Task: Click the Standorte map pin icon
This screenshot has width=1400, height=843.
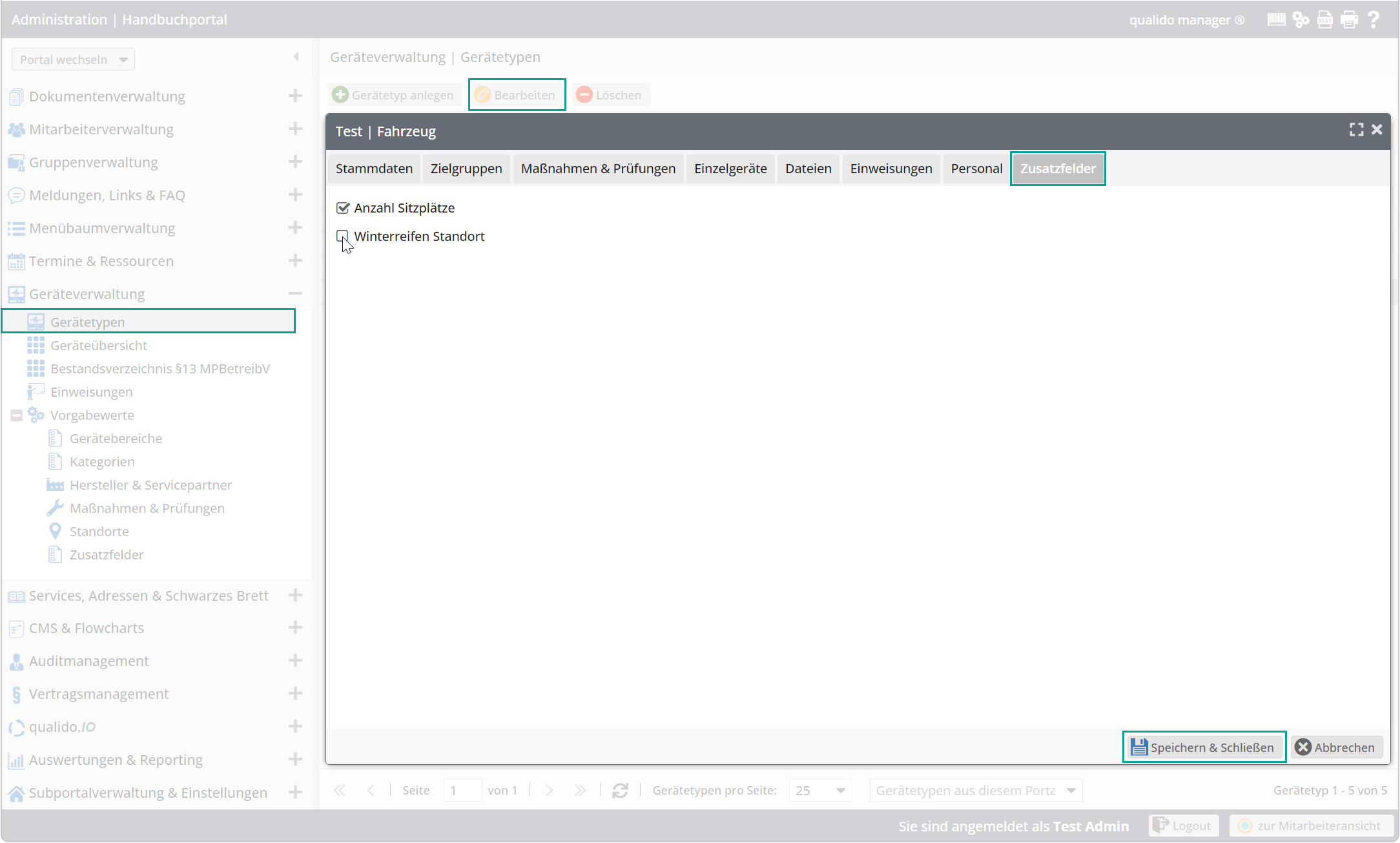Action: point(56,532)
